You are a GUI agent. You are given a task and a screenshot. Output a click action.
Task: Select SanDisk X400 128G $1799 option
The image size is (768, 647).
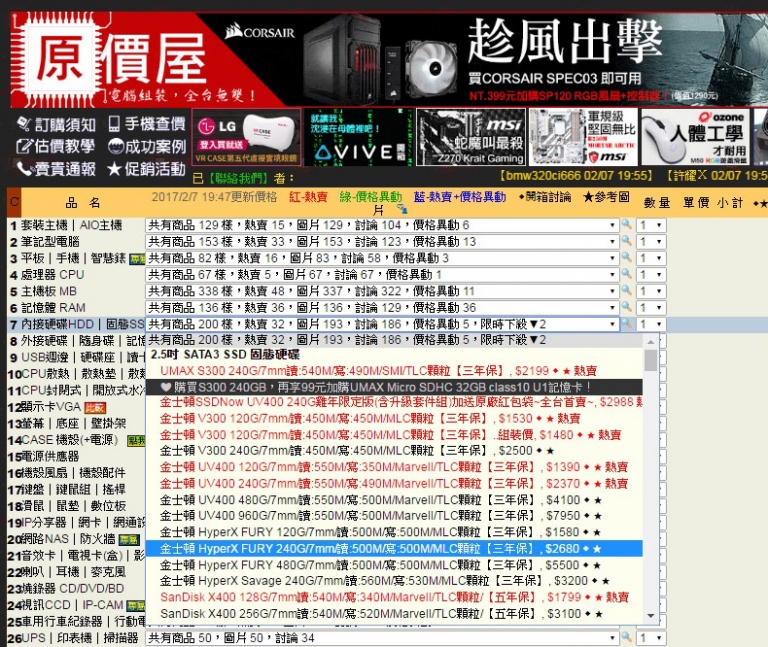point(394,597)
